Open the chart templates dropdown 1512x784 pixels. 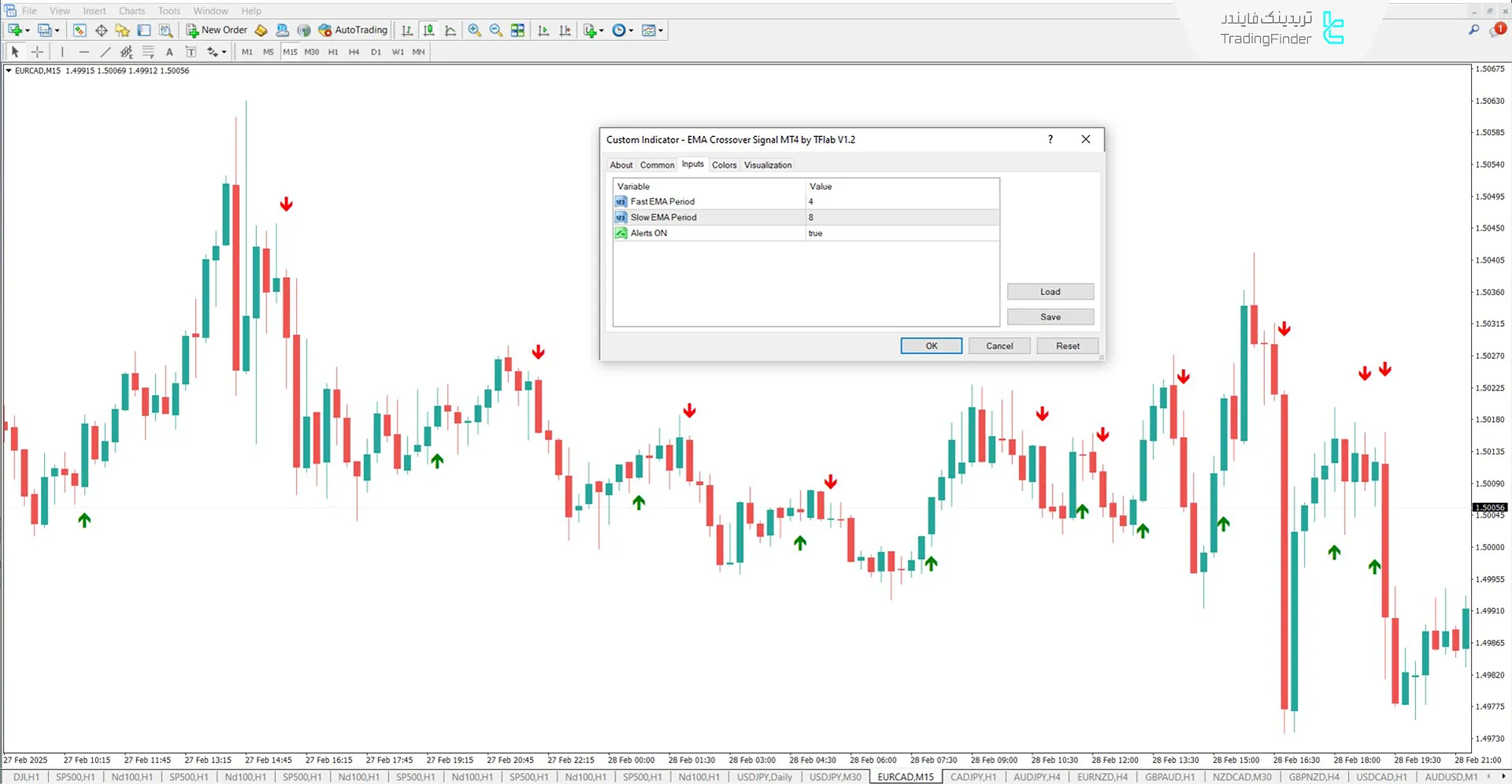tap(660, 30)
